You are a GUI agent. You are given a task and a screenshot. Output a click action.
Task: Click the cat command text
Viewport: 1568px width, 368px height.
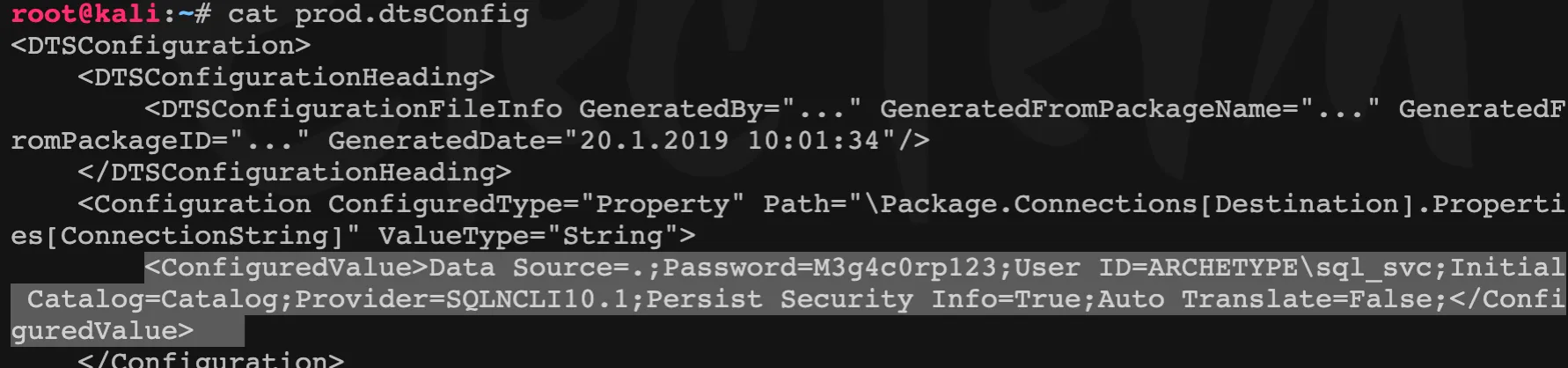253,14
